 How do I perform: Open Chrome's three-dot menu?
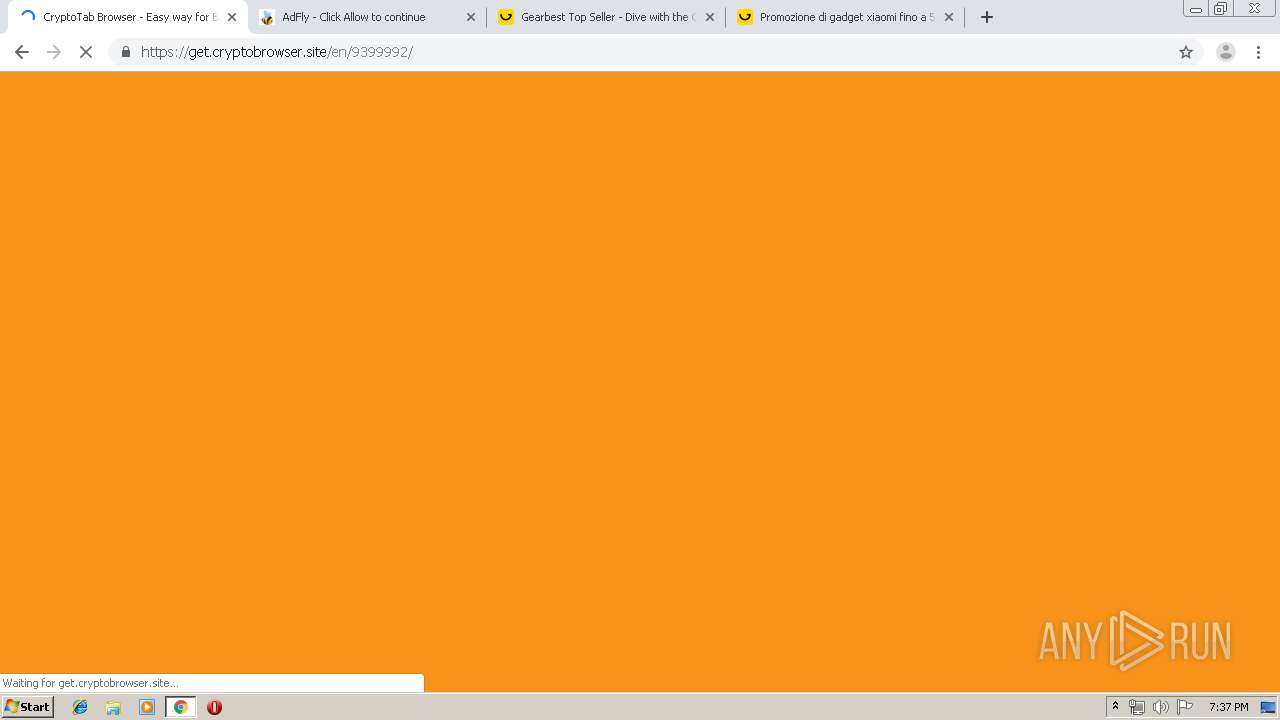point(1259,52)
